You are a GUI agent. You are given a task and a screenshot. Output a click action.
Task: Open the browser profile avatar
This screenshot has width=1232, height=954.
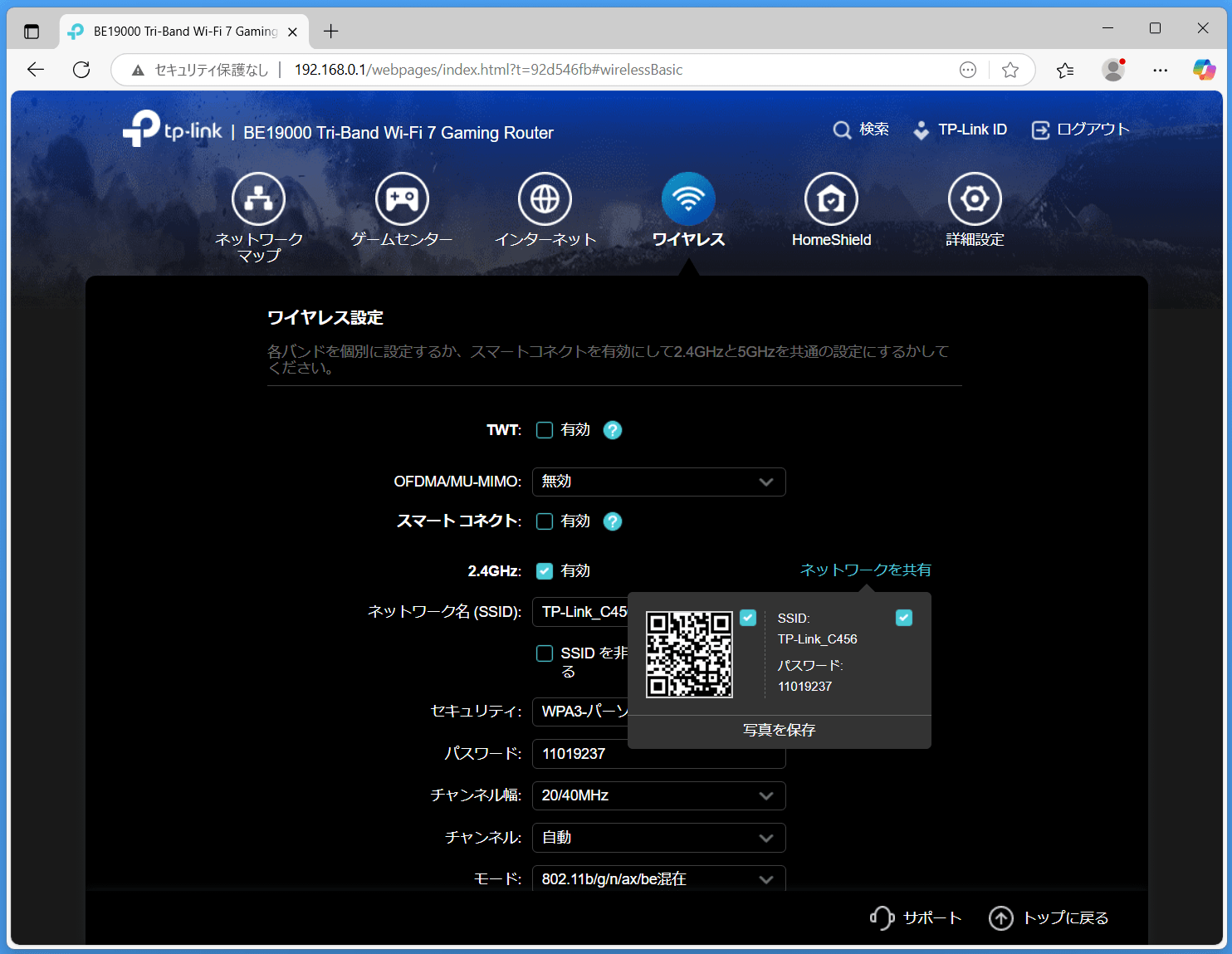click(x=1113, y=70)
